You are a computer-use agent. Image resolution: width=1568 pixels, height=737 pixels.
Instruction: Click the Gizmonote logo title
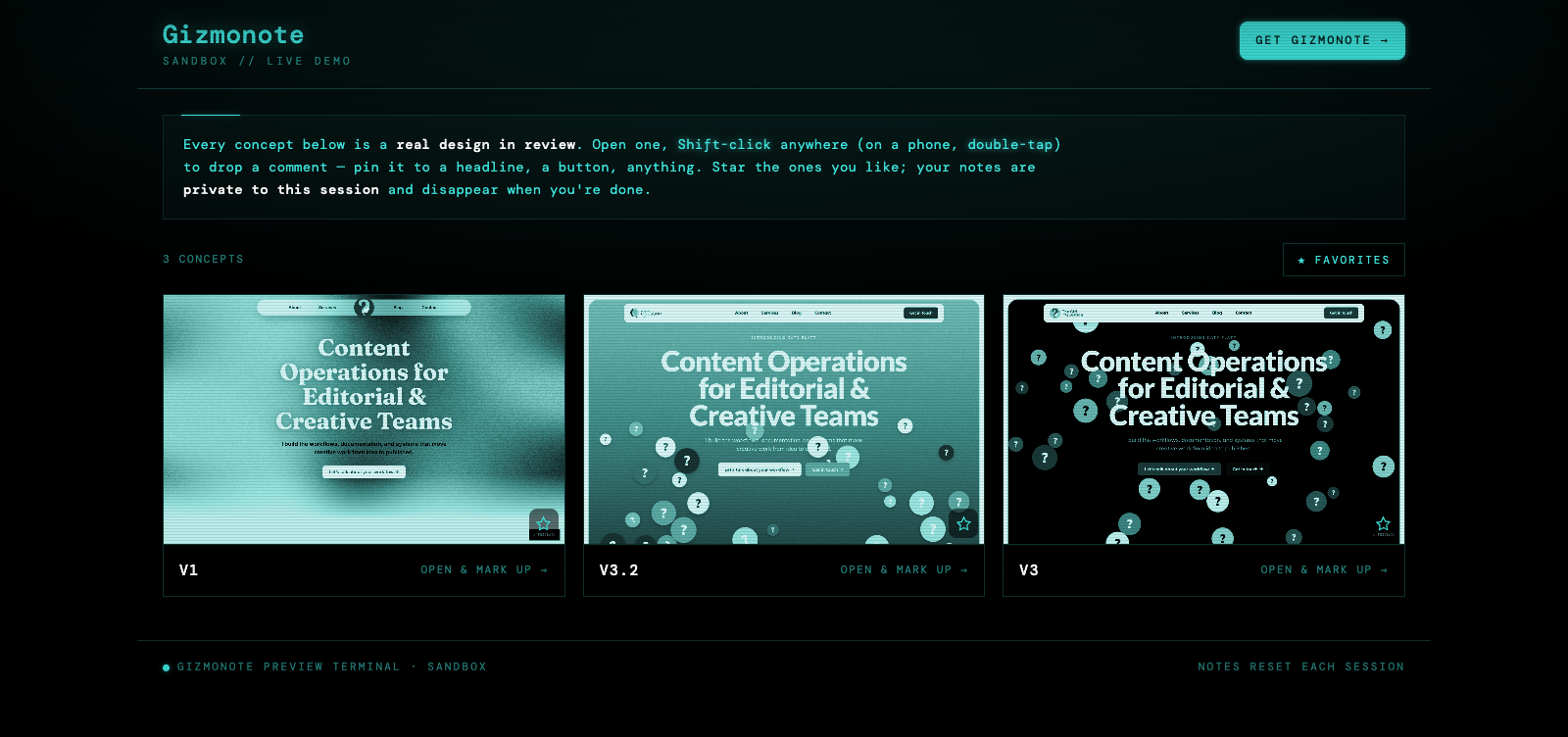point(233,34)
